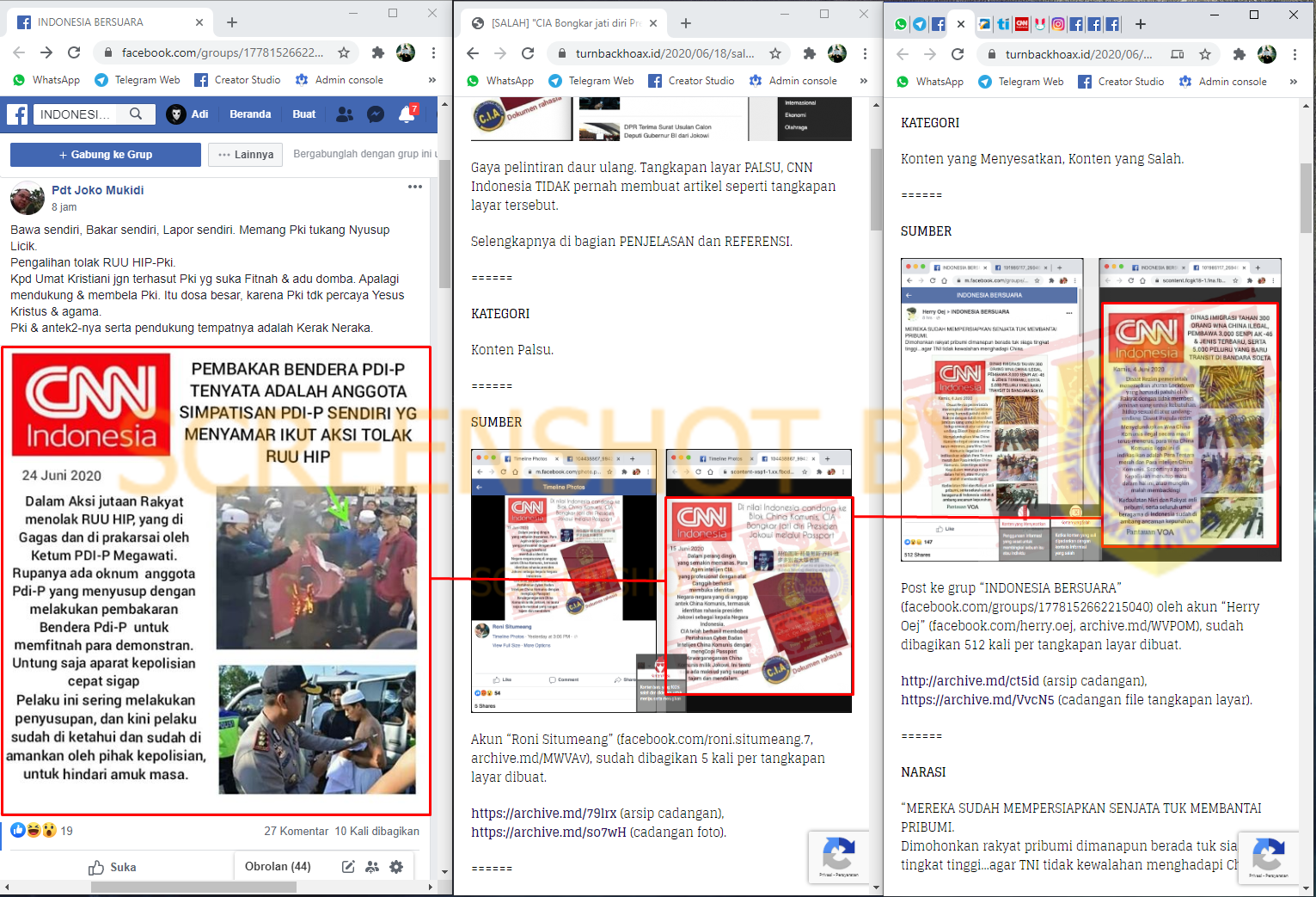Close the INDONESIA BERSUARA tab

click(199, 22)
